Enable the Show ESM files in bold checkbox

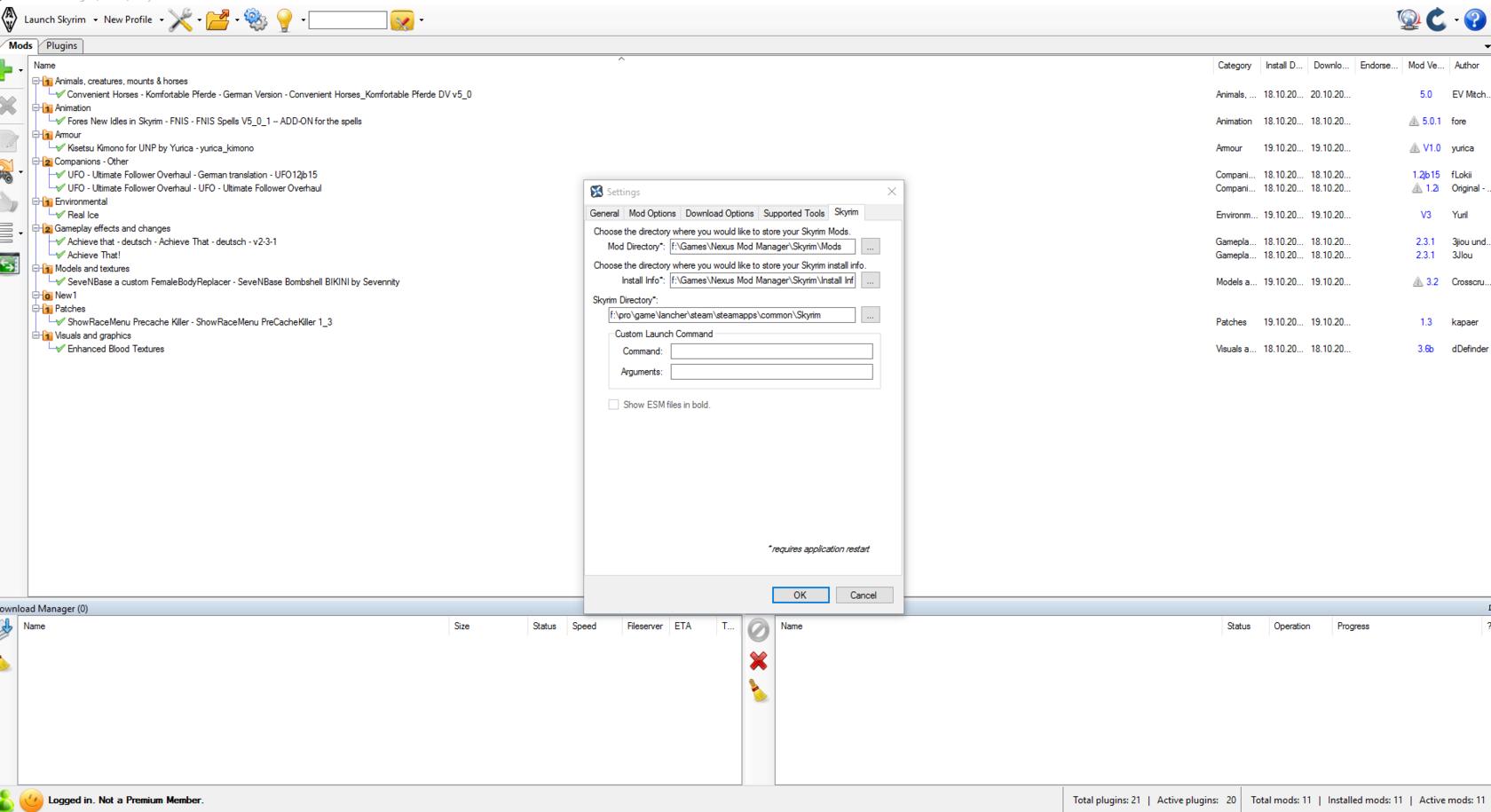(613, 405)
